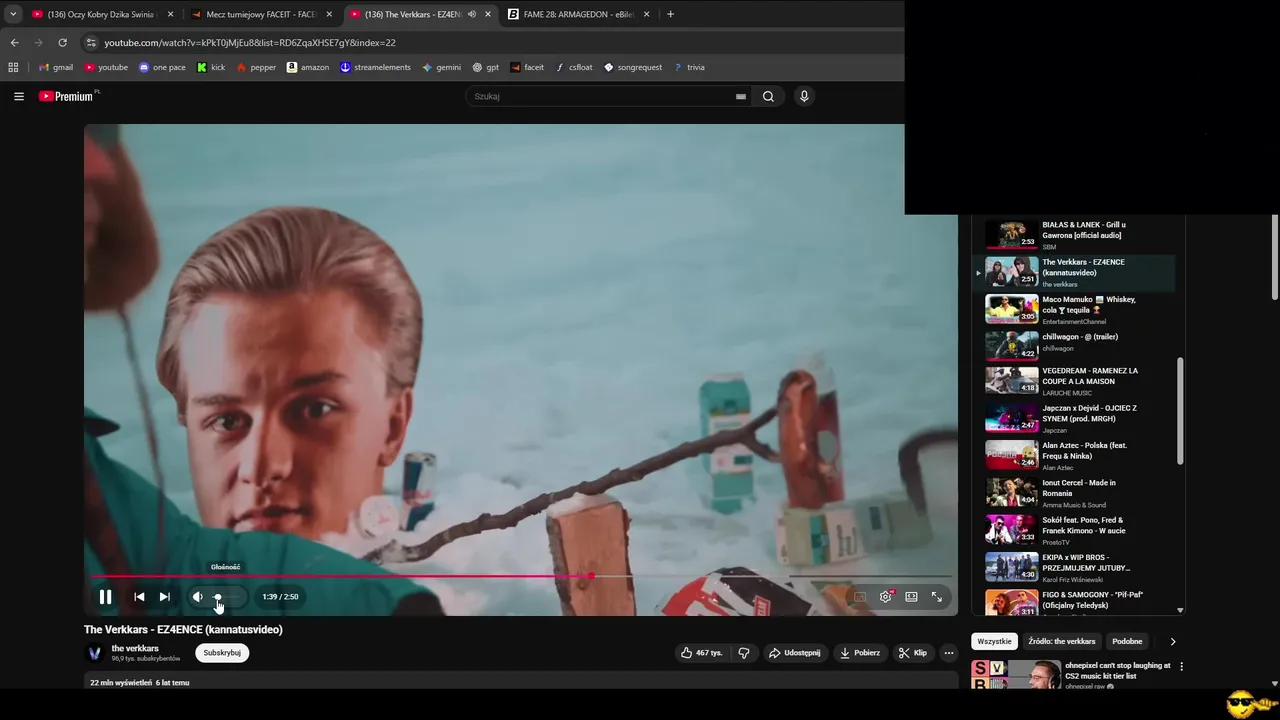Start voice search with the microphone icon

tap(804, 97)
